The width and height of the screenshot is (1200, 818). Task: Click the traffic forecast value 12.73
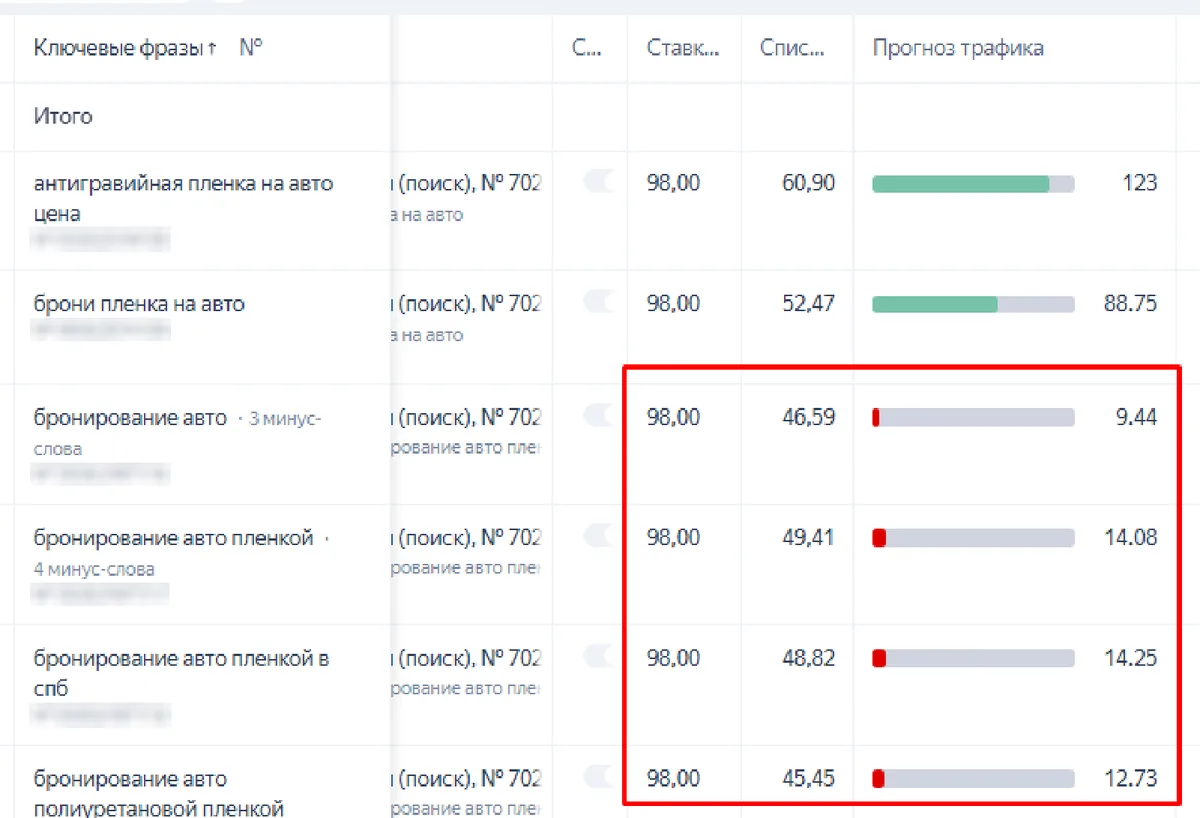[1130, 778]
